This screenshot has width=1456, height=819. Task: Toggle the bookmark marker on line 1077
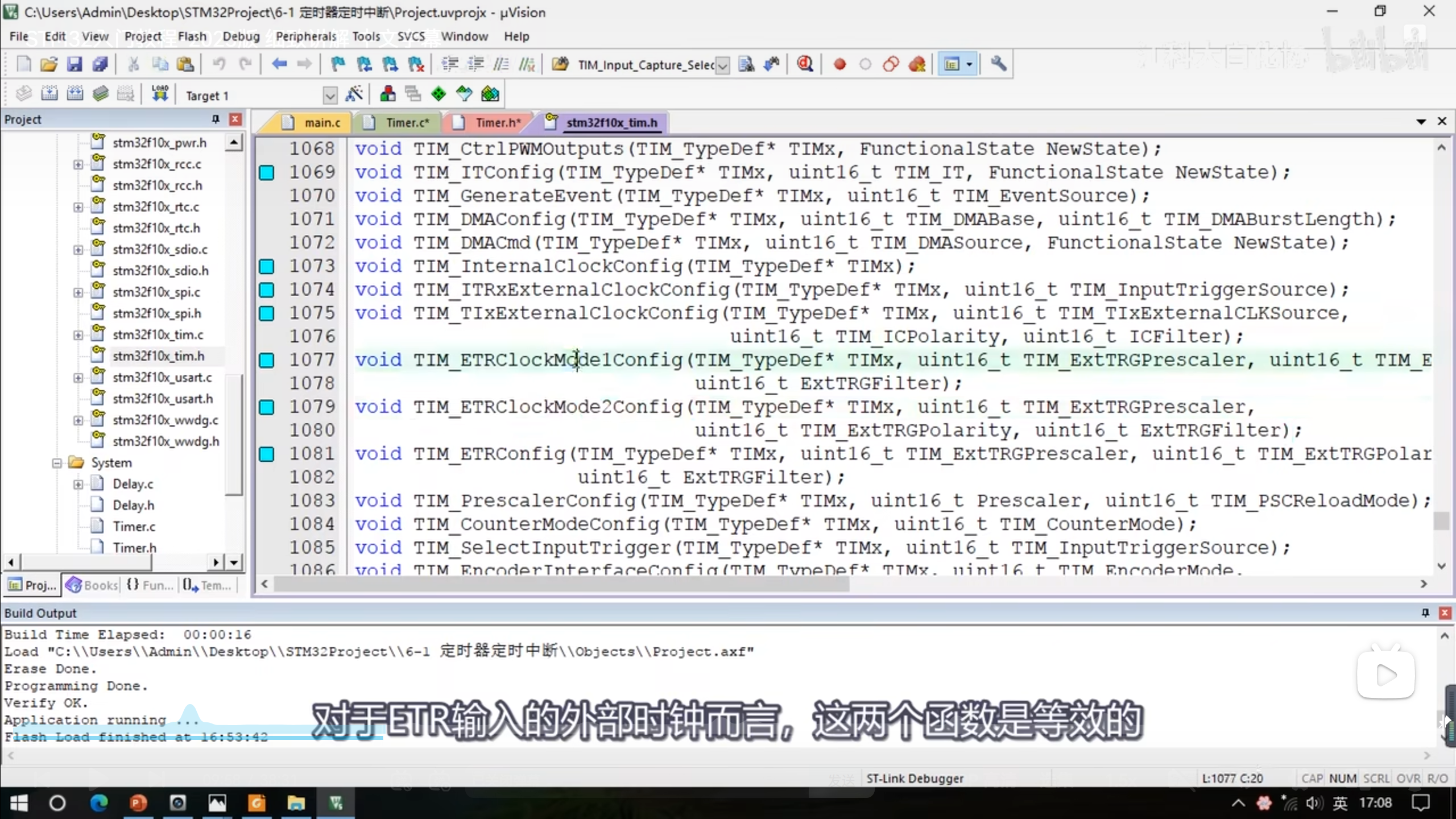267,360
